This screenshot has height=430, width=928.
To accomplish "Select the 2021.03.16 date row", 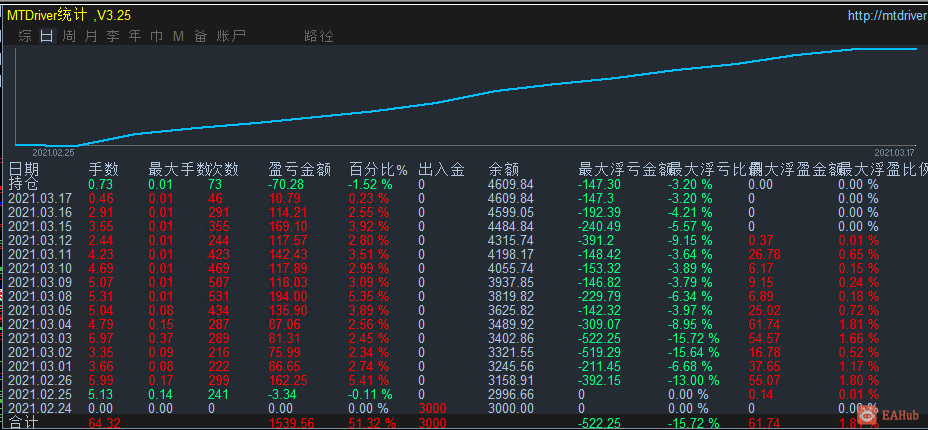I will tap(40, 212).
